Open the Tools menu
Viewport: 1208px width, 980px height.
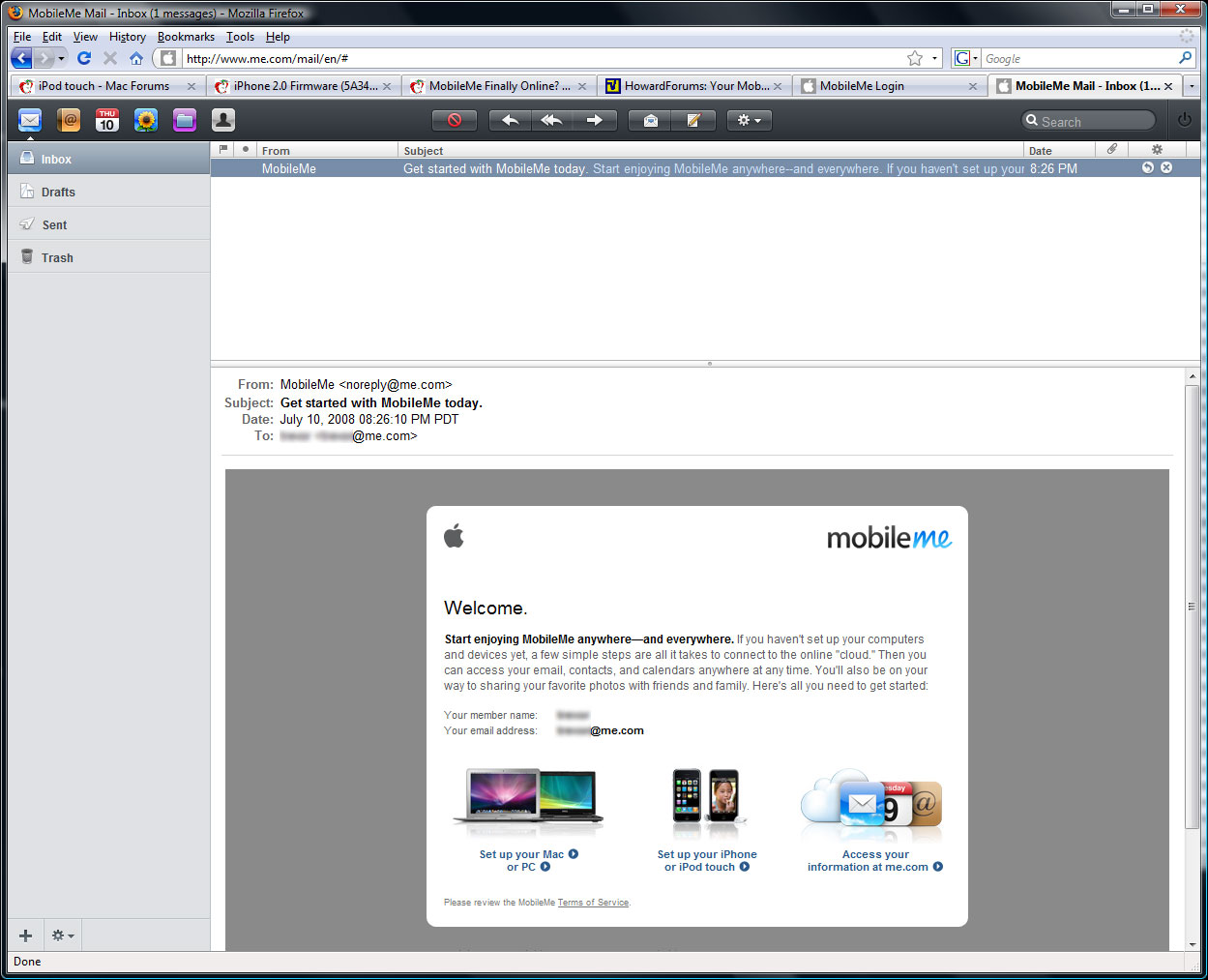pos(240,37)
